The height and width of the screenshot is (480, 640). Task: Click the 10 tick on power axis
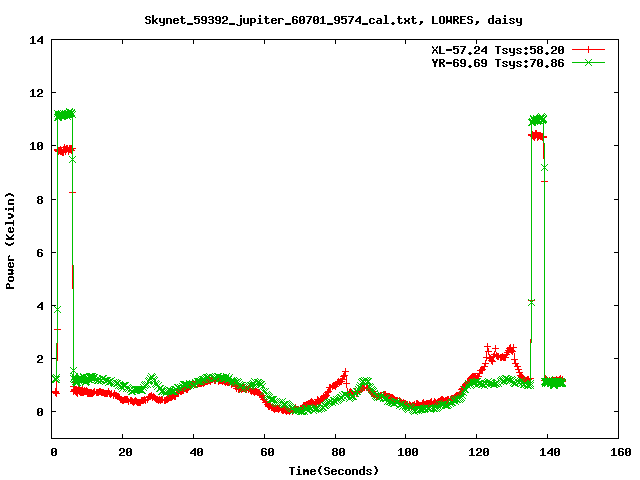tap(37, 146)
